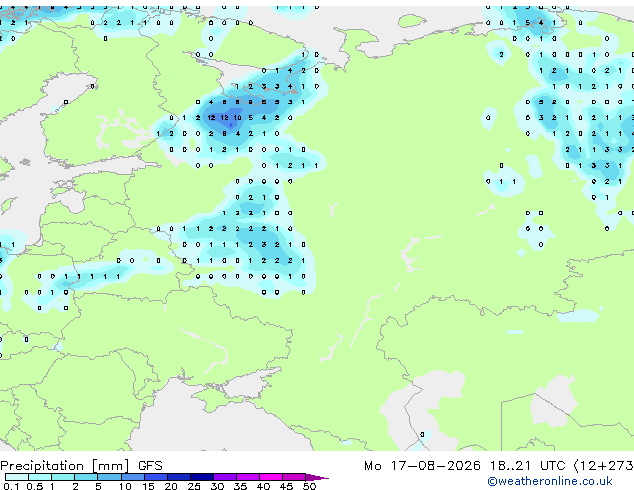Screen dimensions: 634x490
Task: Click the 45–50 mm legend swatch
Action: (x=294, y=477)
